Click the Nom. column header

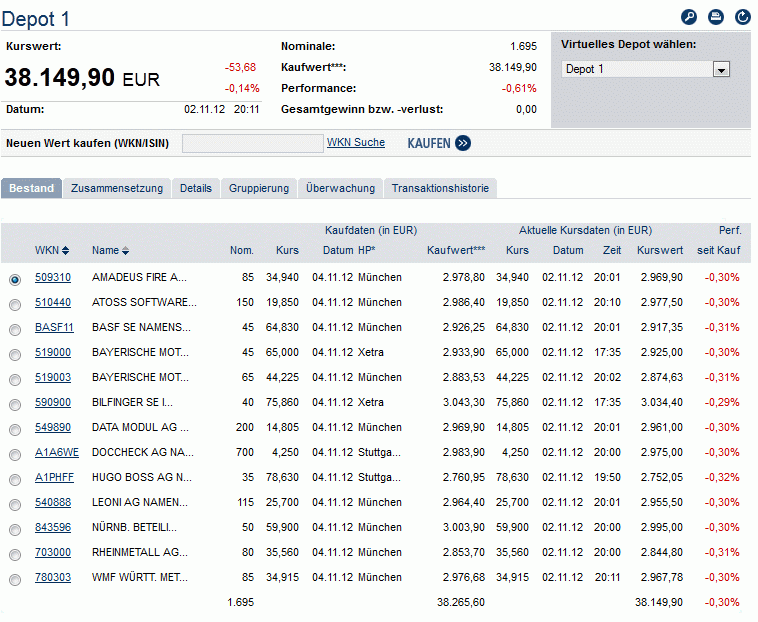[x=242, y=250]
